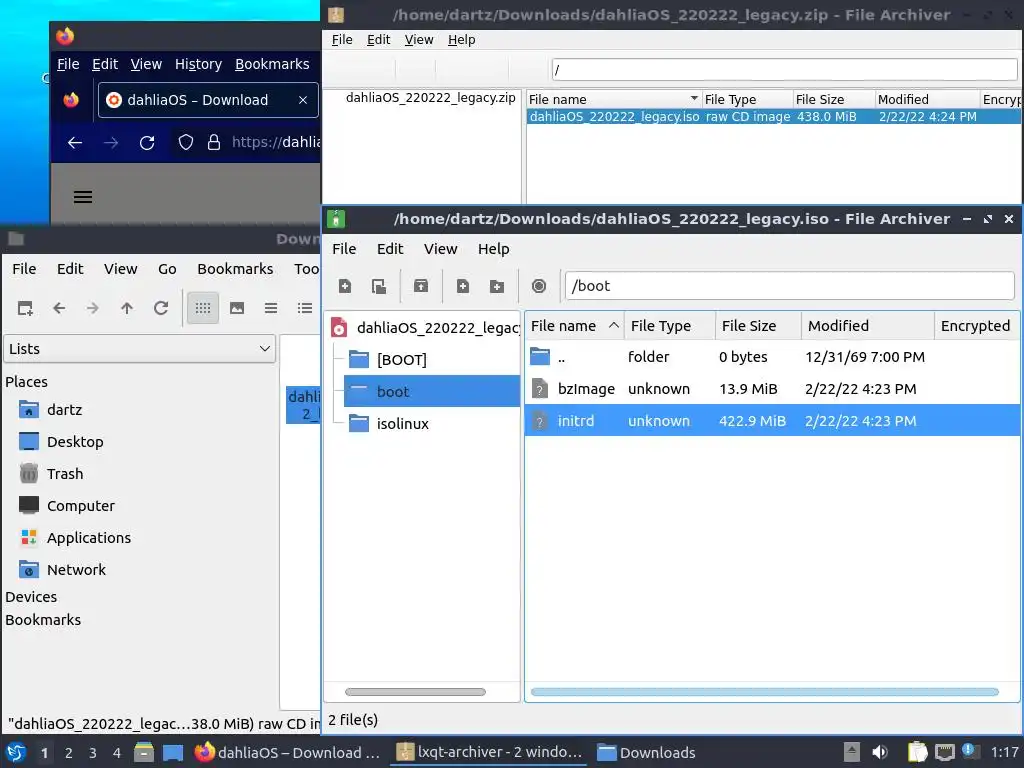
Task: Open History menu in Firefox
Action: tap(198, 64)
